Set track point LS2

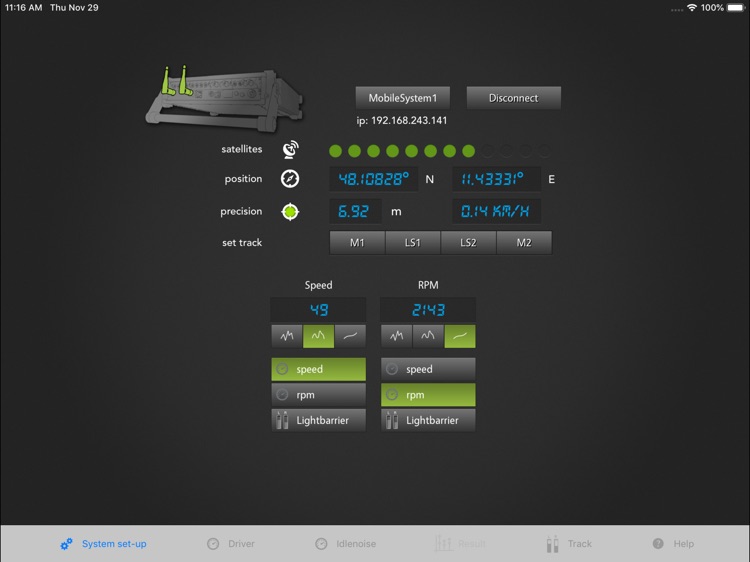coord(468,242)
